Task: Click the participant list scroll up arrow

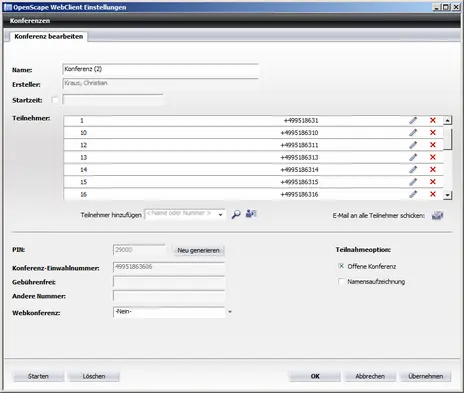Action: click(448, 120)
